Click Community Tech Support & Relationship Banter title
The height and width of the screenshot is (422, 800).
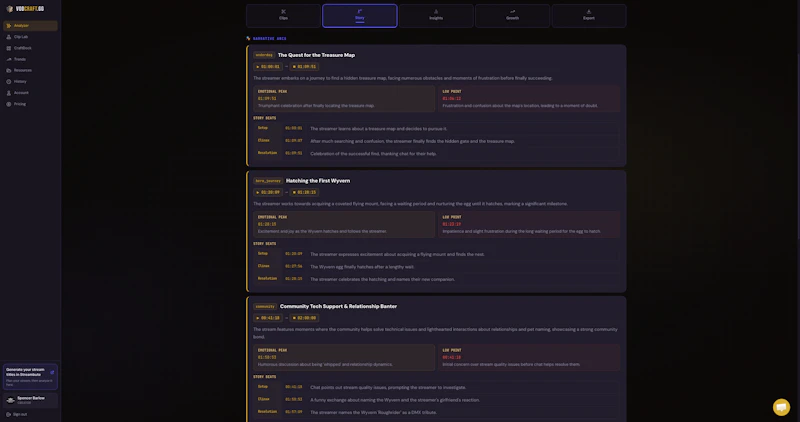pyautogui.click(x=338, y=307)
